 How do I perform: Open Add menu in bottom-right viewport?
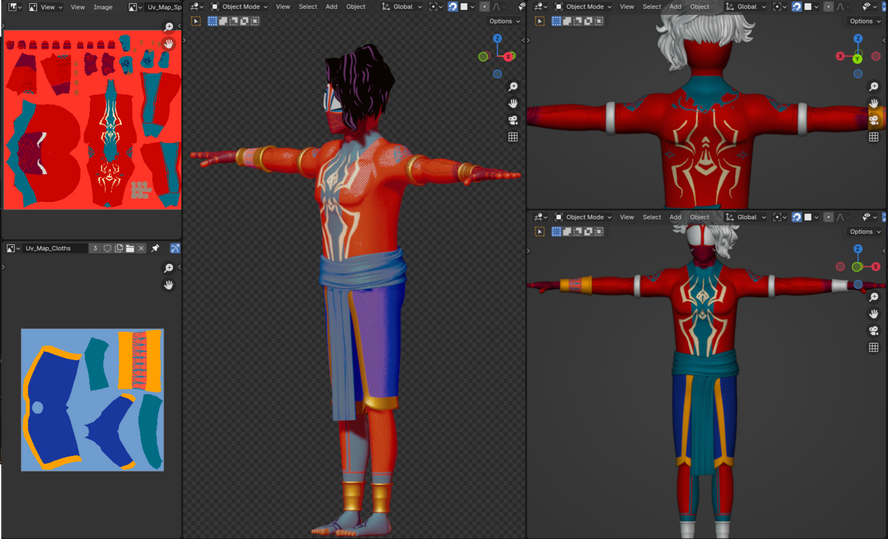tap(675, 217)
